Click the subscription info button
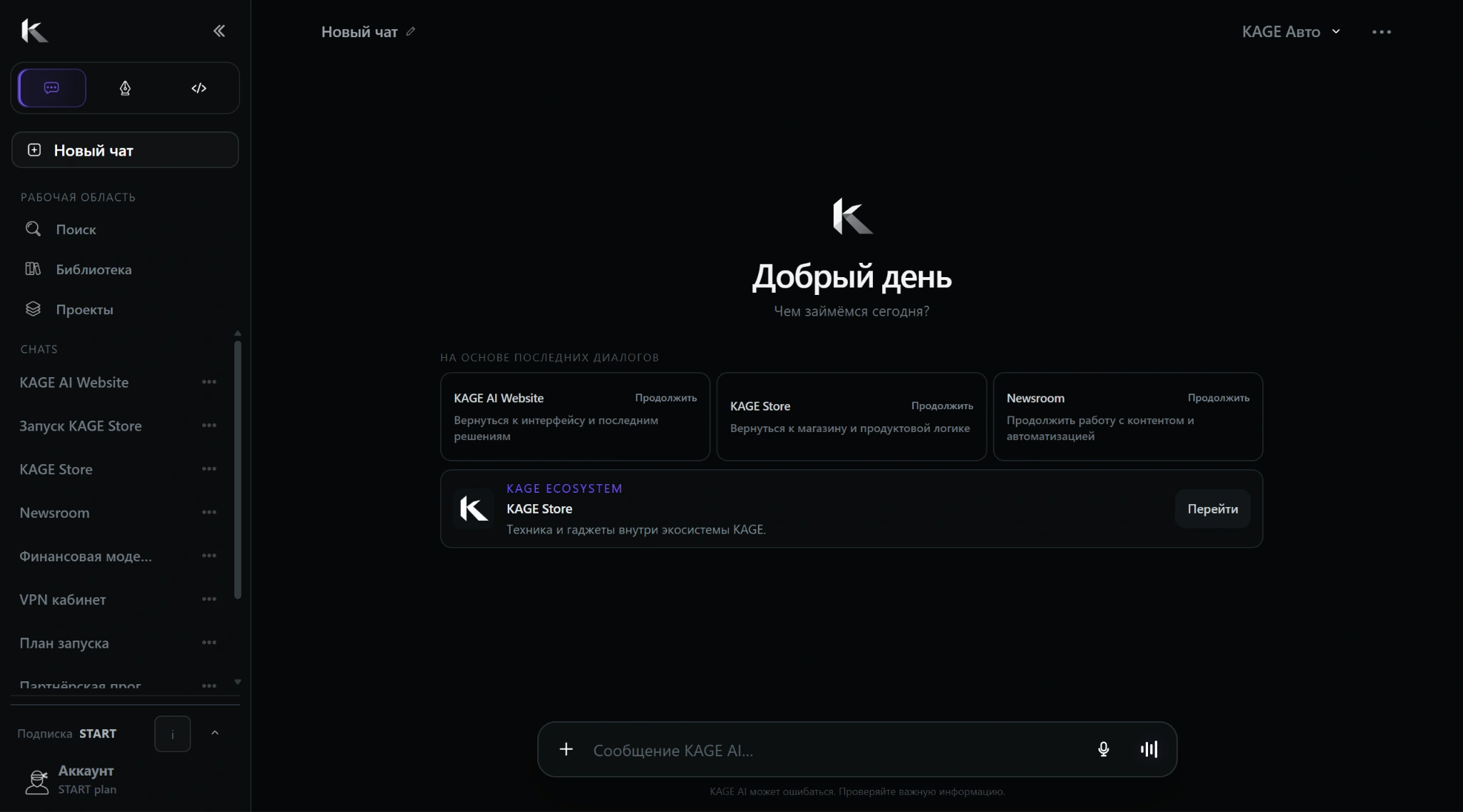Image resolution: width=1463 pixels, height=812 pixels. [x=172, y=734]
